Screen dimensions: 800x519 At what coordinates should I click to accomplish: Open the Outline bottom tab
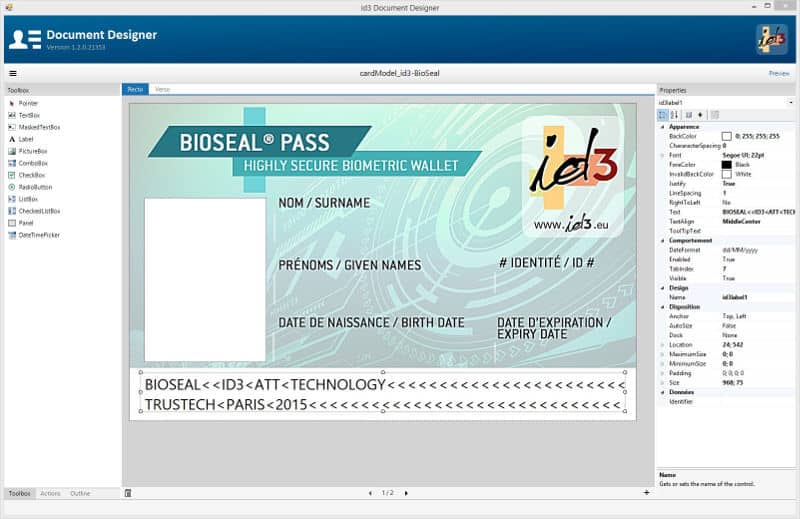pos(80,493)
